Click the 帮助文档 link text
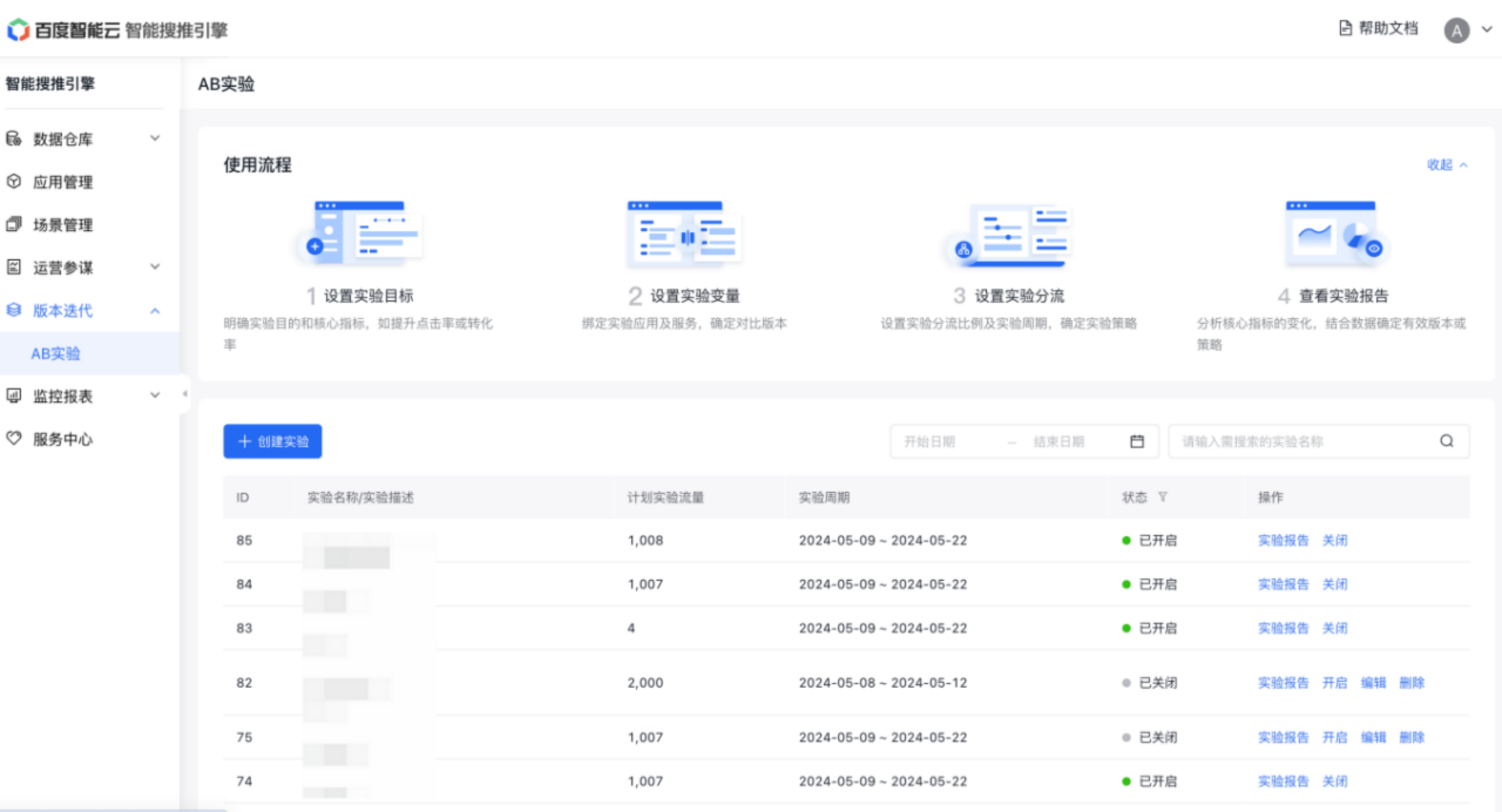 tap(1388, 28)
